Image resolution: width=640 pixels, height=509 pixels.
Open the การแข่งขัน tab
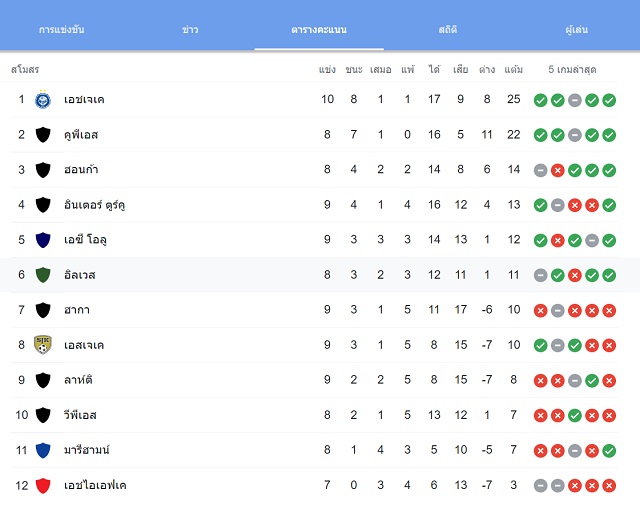(62, 29)
